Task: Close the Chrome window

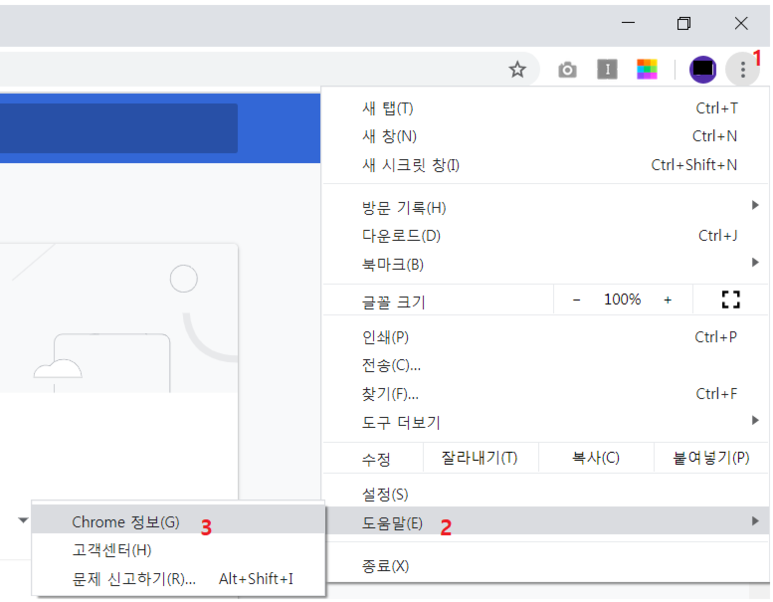Action: click(x=740, y=23)
